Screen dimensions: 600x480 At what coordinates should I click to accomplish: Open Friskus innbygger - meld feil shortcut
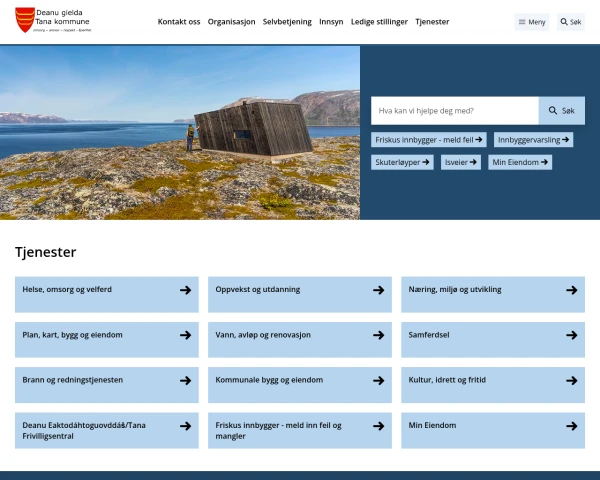tap(428, 140)
